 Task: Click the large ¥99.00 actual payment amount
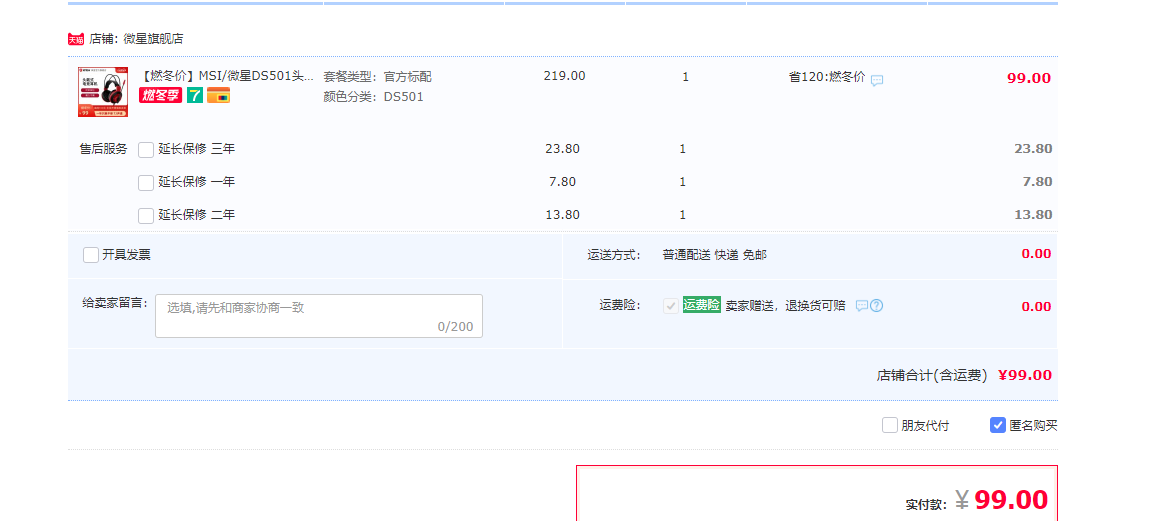click(x=1002, y=500)
